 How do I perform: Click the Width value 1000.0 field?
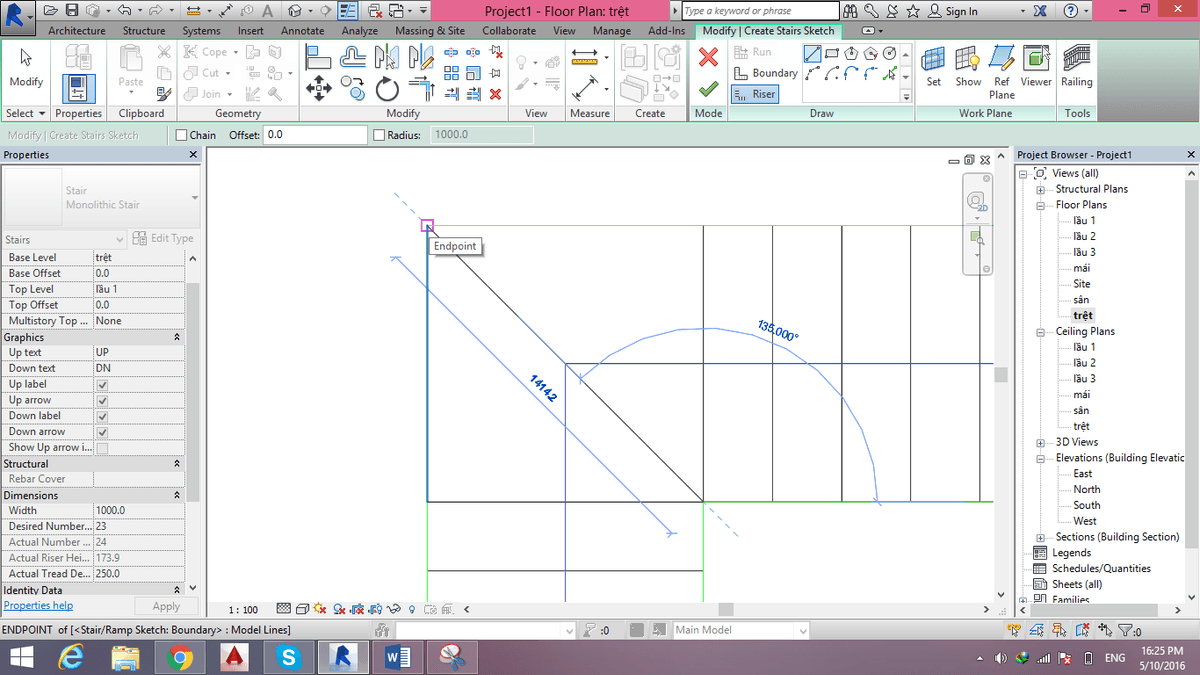point(139,511)
